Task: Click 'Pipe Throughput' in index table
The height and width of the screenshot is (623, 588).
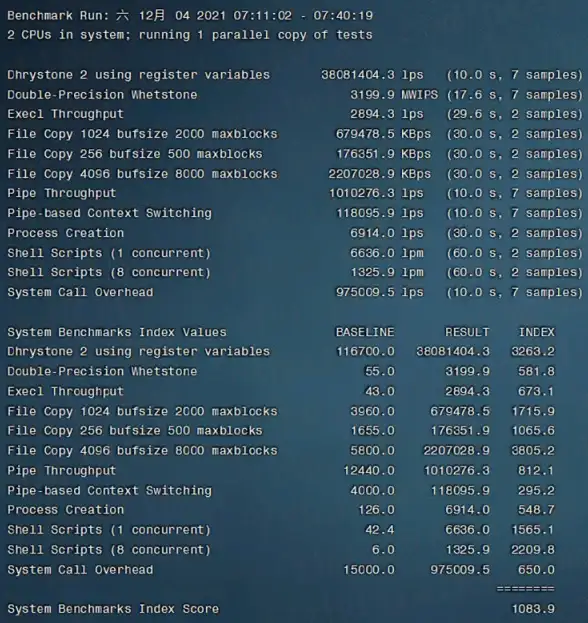Action: coord(62,471)
